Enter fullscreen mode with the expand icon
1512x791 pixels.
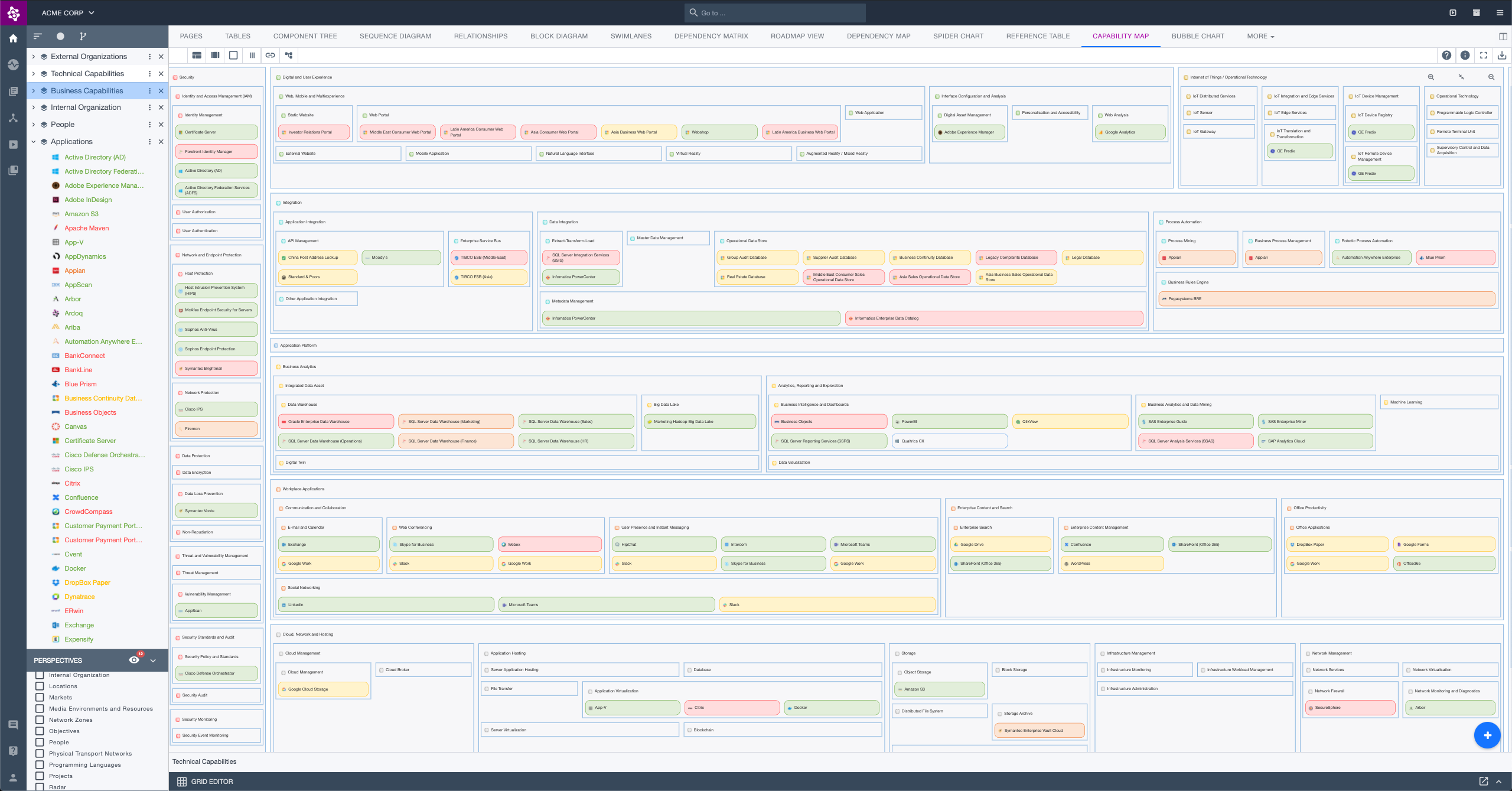click(x=1483, y=55)
